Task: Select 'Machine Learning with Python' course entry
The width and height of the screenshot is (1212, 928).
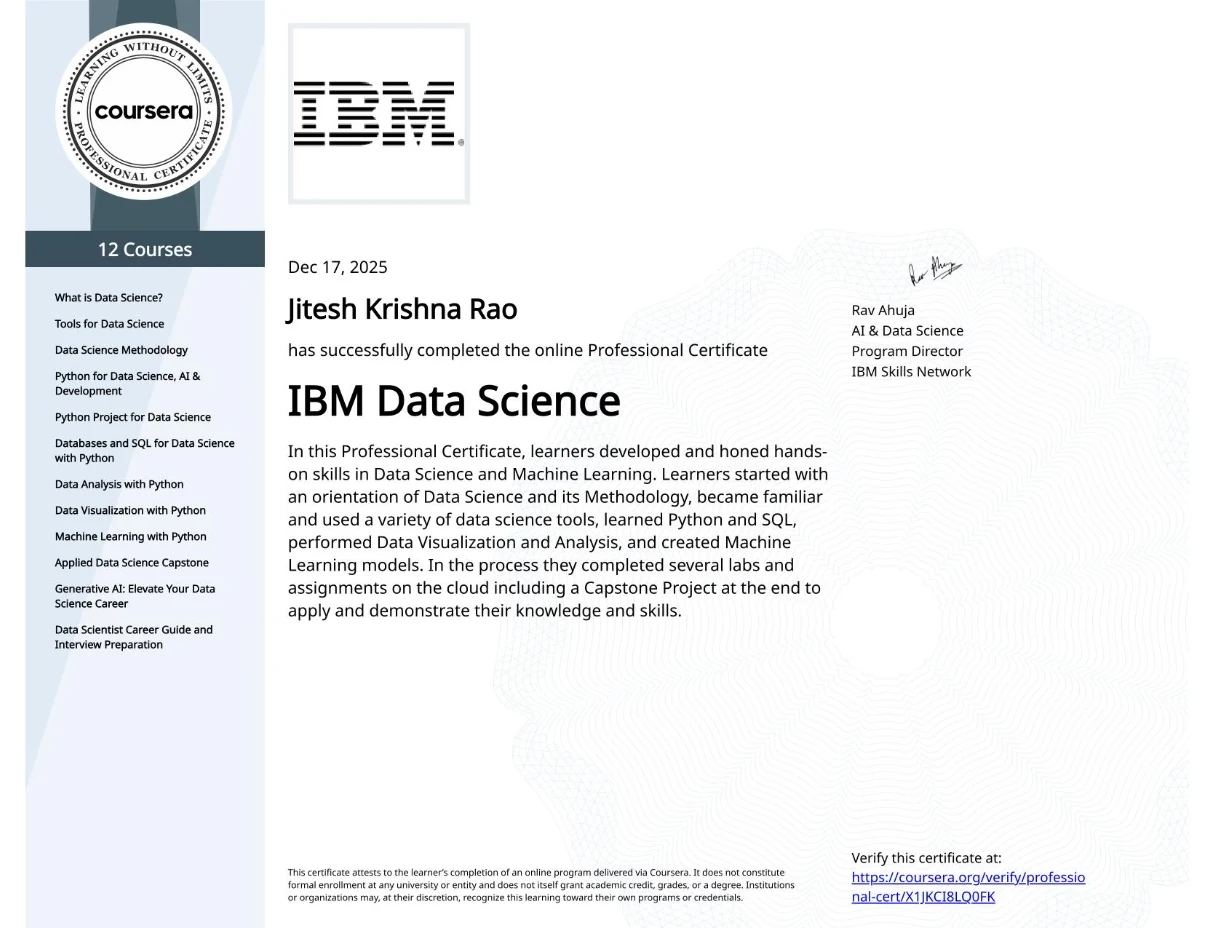Action: coord(131,537)
